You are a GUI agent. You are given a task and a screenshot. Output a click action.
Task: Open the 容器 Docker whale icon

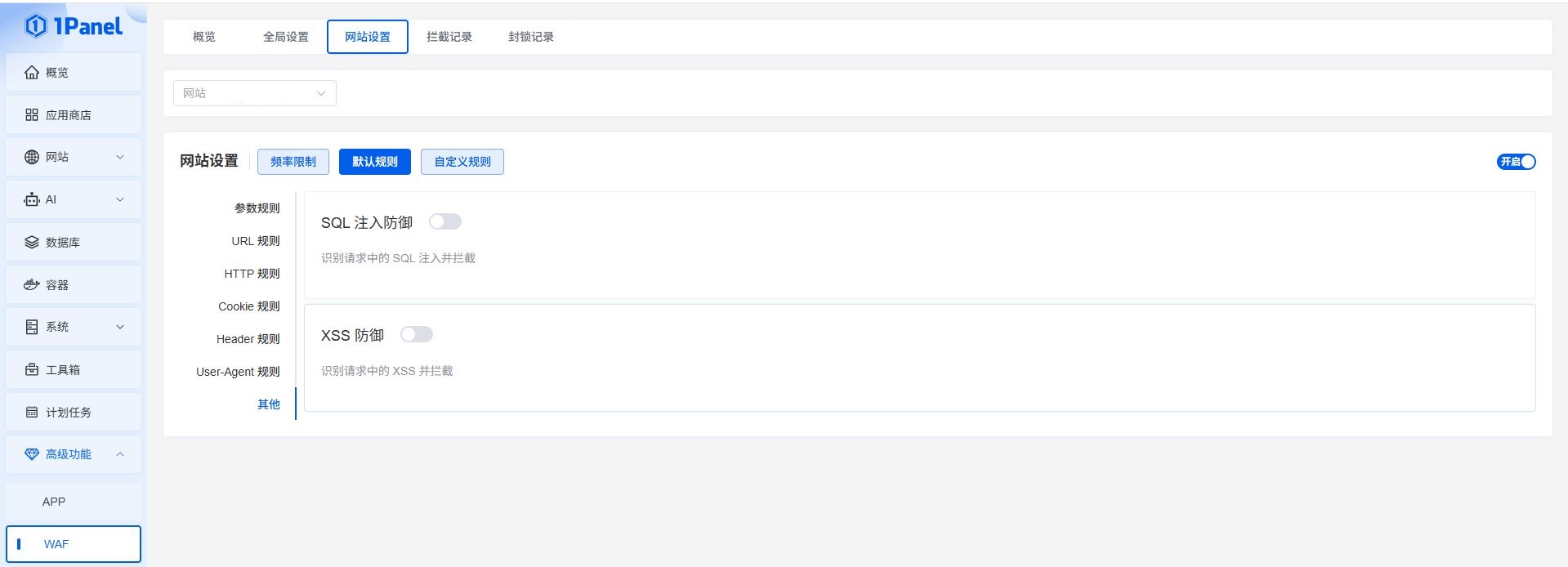tap(32, 285)
